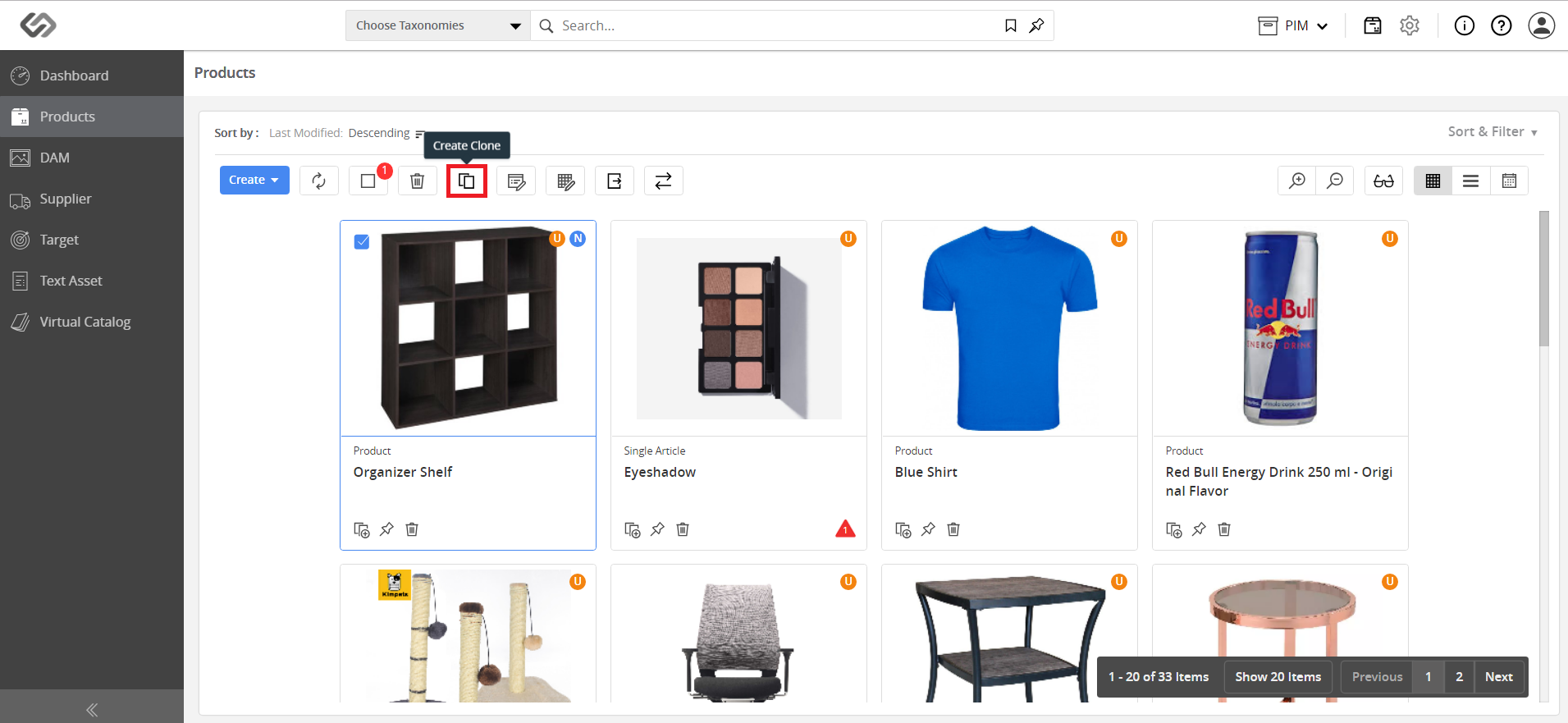Open the information icon in the header
The height and width of the screenshot is (723, 1568).
[1465, 25]
